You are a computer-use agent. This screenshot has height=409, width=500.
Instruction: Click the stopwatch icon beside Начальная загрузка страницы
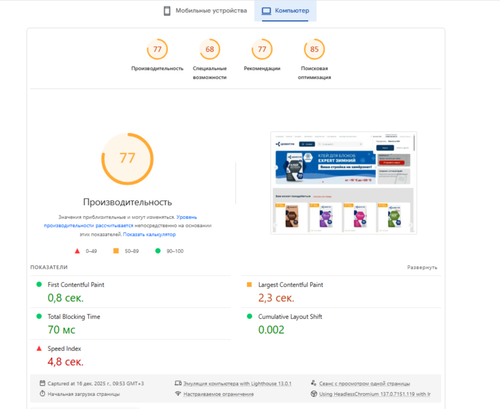coord(42,394)
